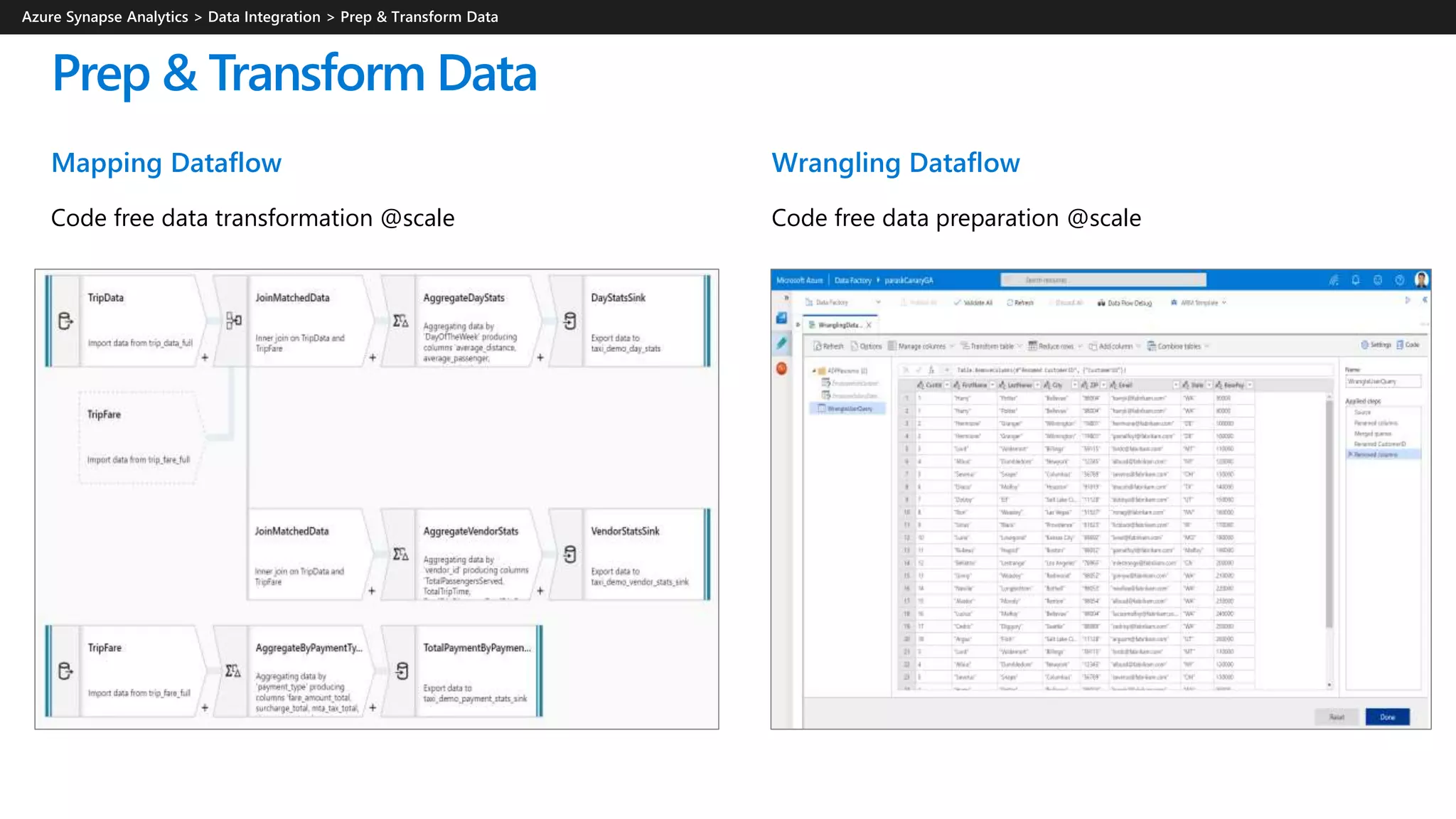Click Refresh in the wrangling editor toolbar
This screenshot has width=1456, height=819.
(829, 346)
